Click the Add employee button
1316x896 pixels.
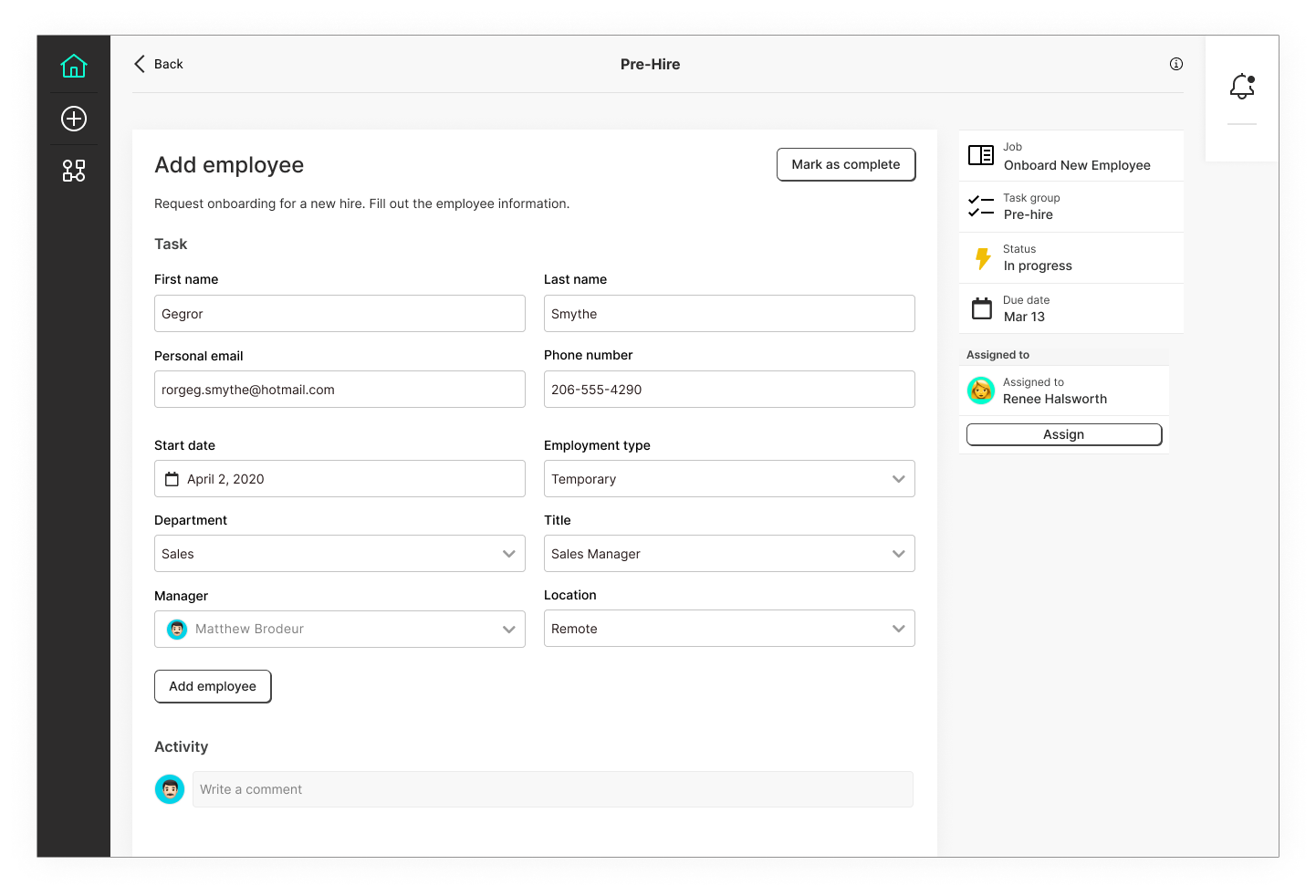click(213, 686)
